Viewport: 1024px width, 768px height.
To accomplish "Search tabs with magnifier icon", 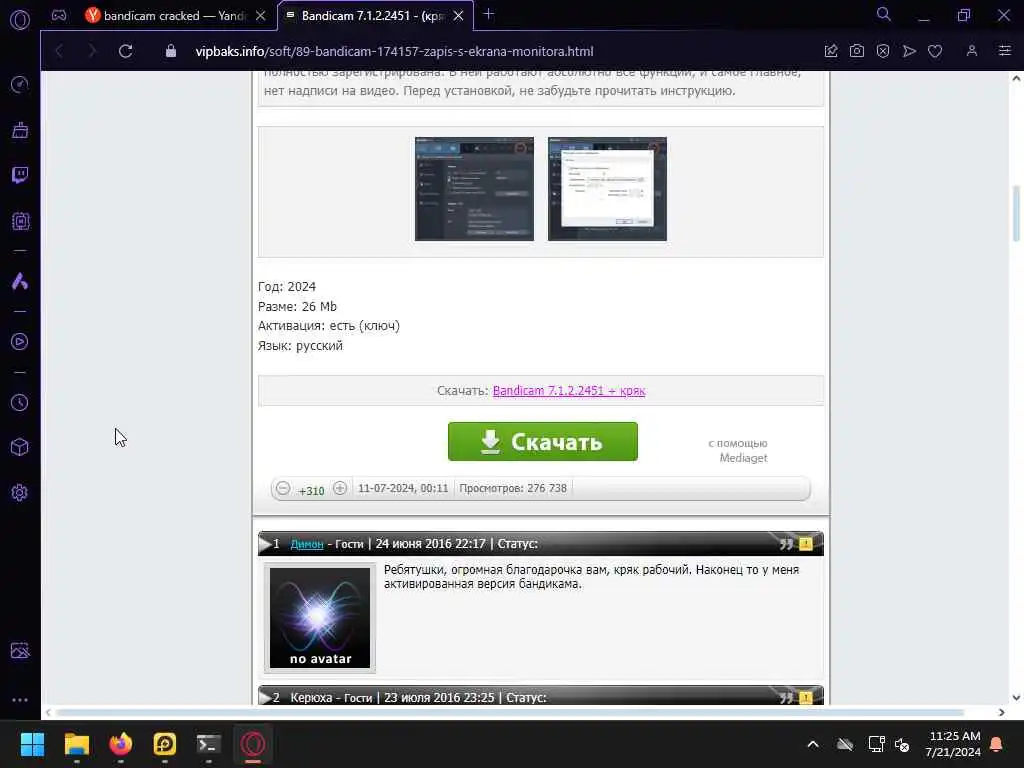I will click(884, 14).
